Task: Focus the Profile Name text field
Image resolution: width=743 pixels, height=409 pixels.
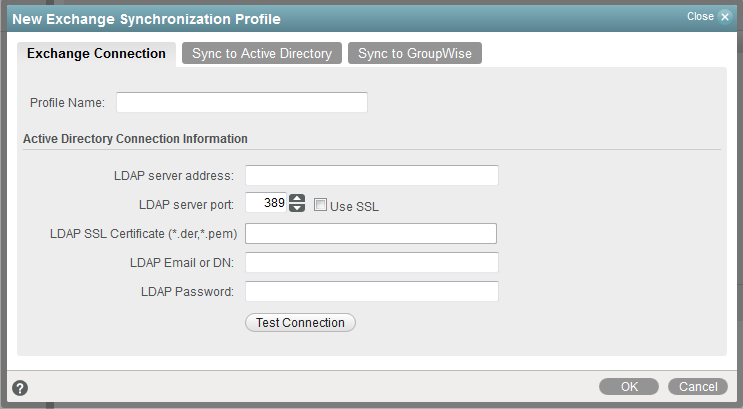Action: point(242,102)
